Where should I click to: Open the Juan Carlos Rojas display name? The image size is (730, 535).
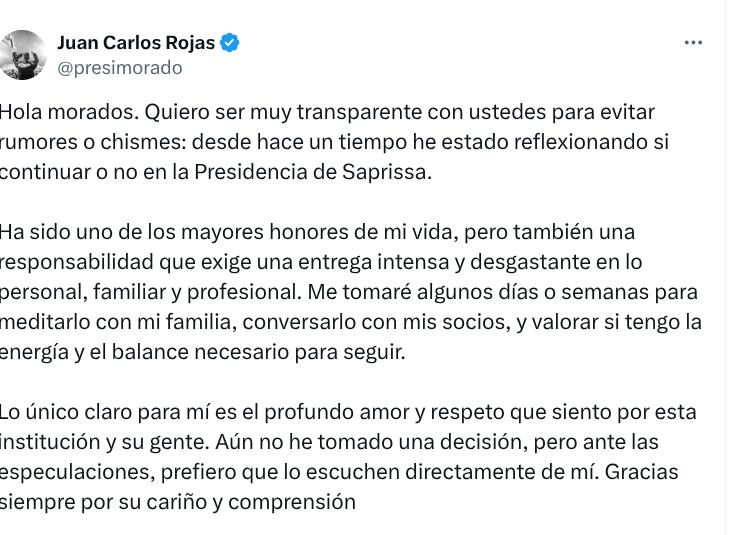tap(137, 43)
